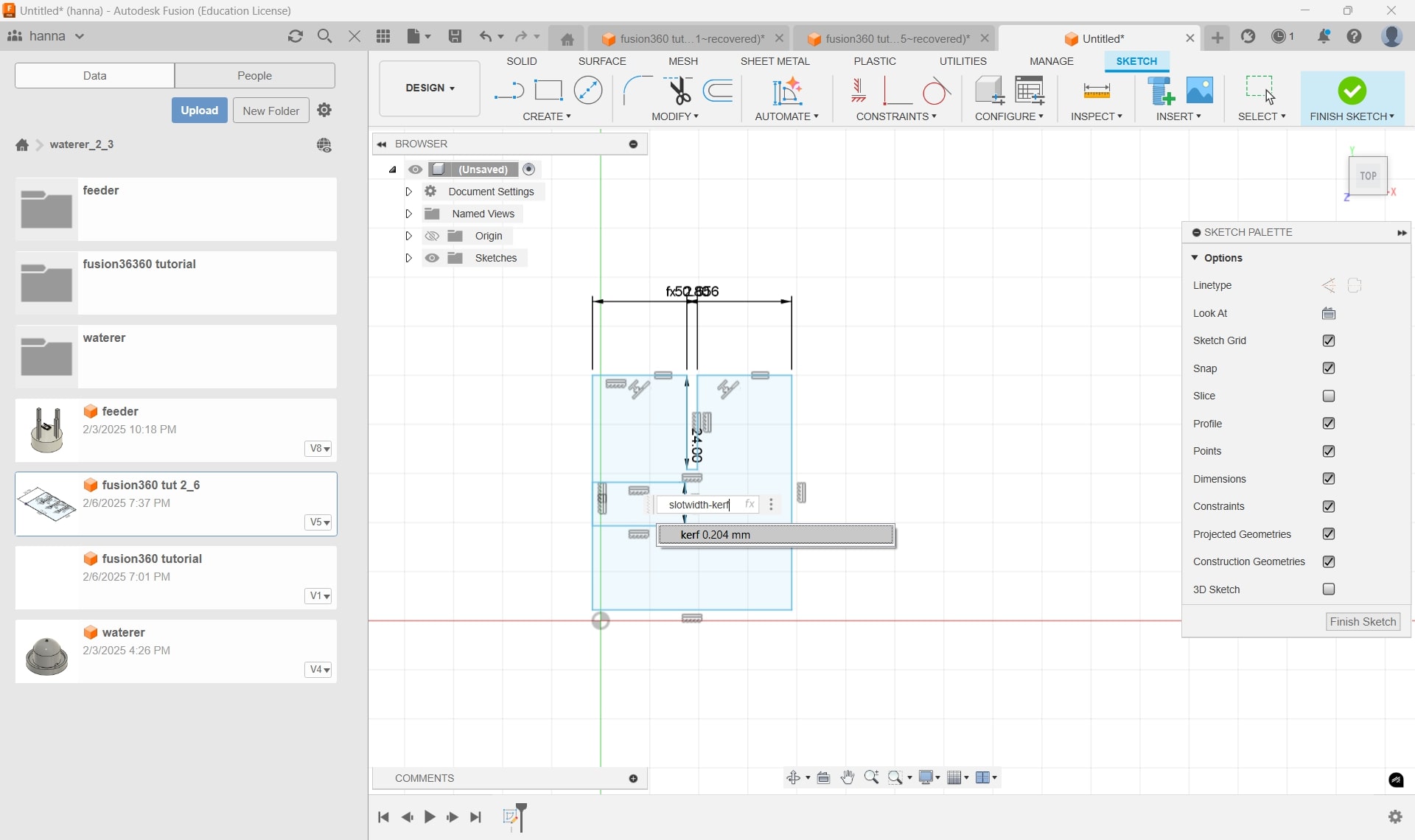
Task: Toggle the Snap checkbox in Sketch Palette
Action: pos(1328,367)
